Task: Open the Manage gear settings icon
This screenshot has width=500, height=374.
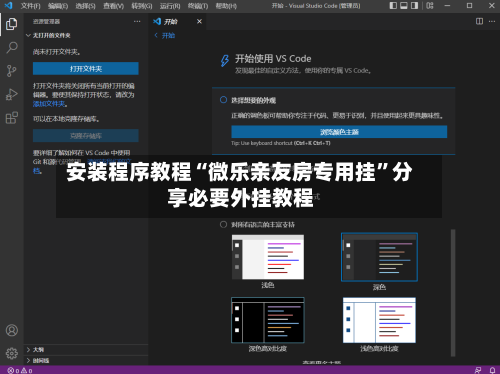Action: point(12,353)
